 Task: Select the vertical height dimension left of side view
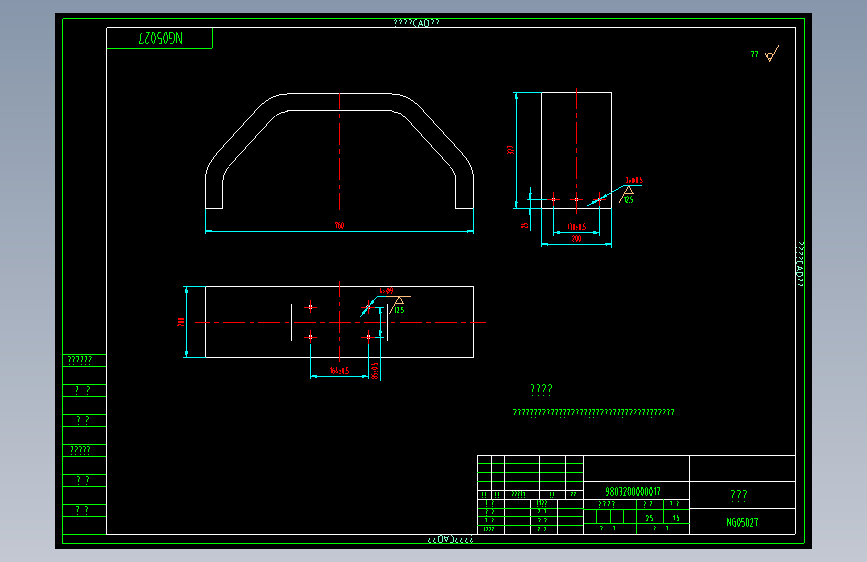pos(510,150)
